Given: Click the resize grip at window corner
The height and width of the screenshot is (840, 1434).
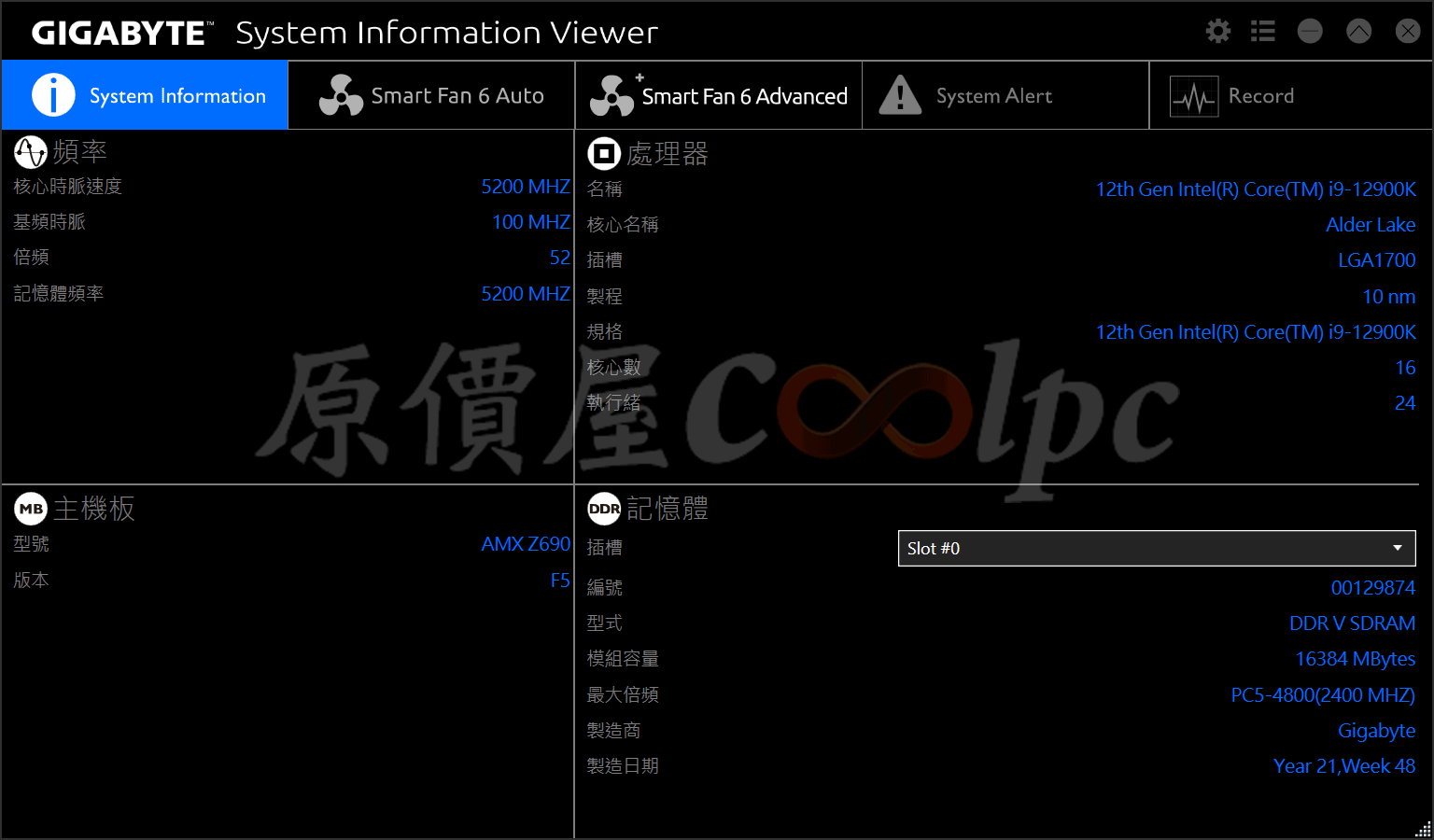Looking at the screenshot, I should (x=1424, y=829).
